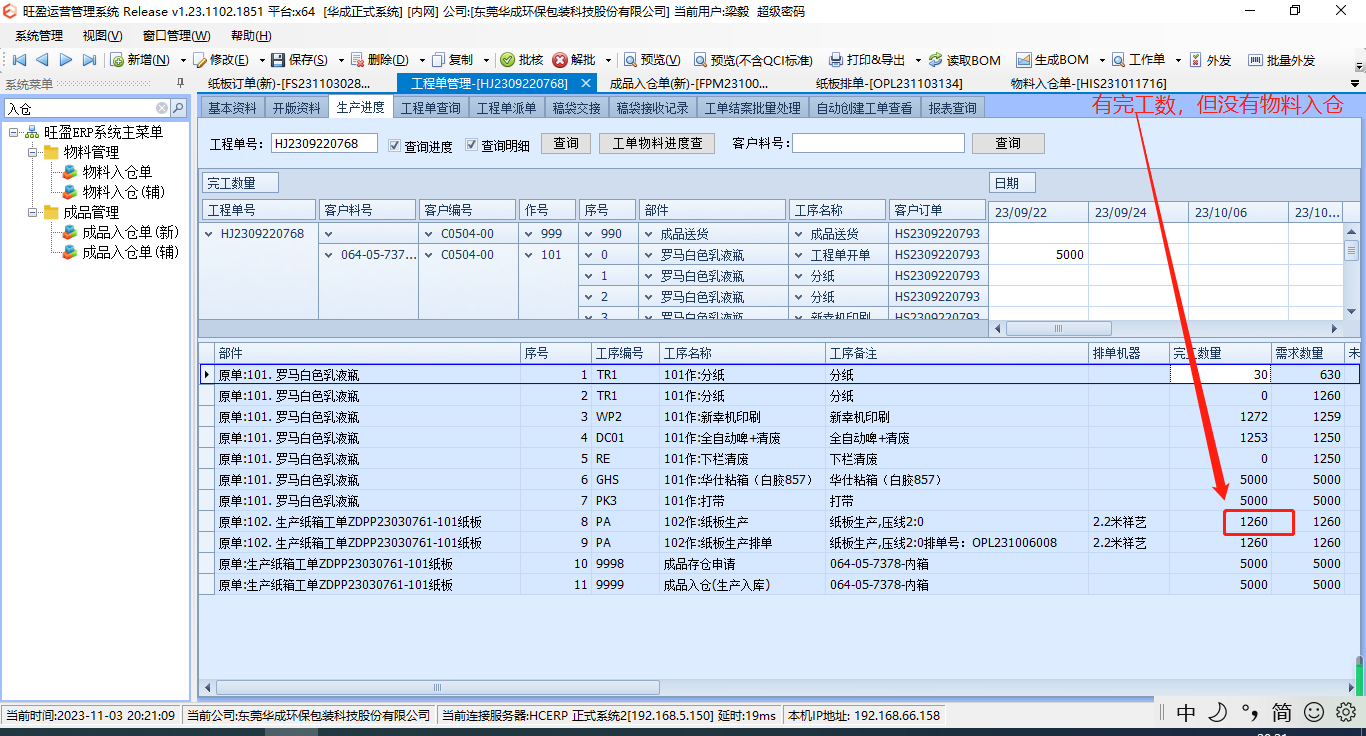This screenshot has width=1366, height=736.
Task: Collapse the 成品管理 tree folder
Action: (x=33, y=212)
